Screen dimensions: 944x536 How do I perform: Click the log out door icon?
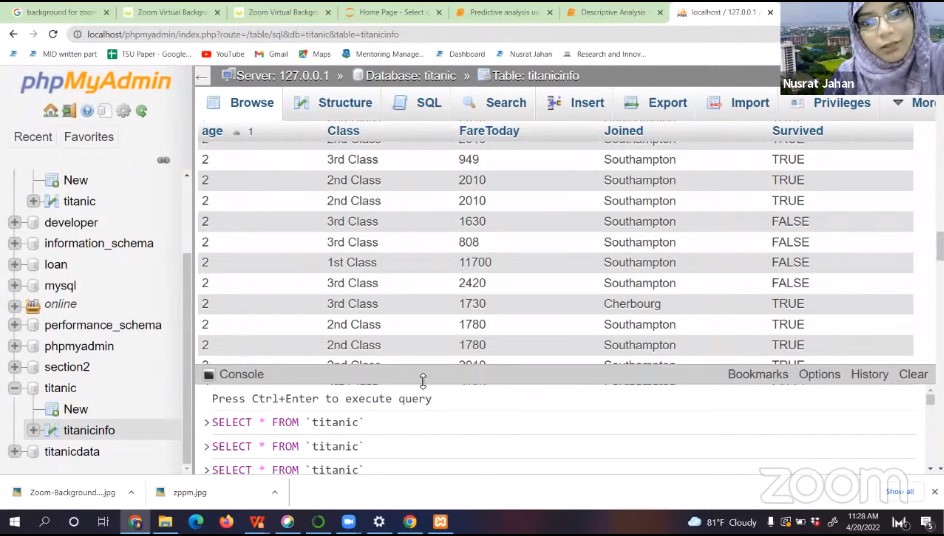[x=69, y=111]
